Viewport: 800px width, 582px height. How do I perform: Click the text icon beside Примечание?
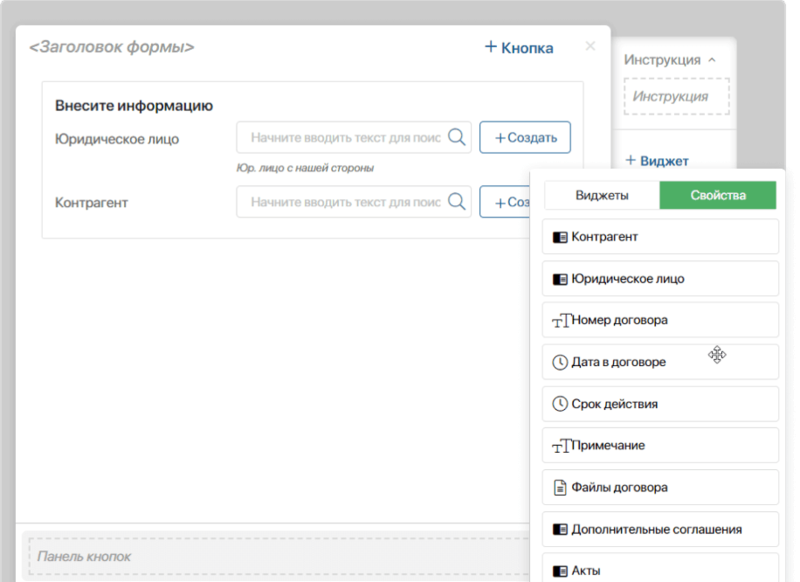(560, 446)
